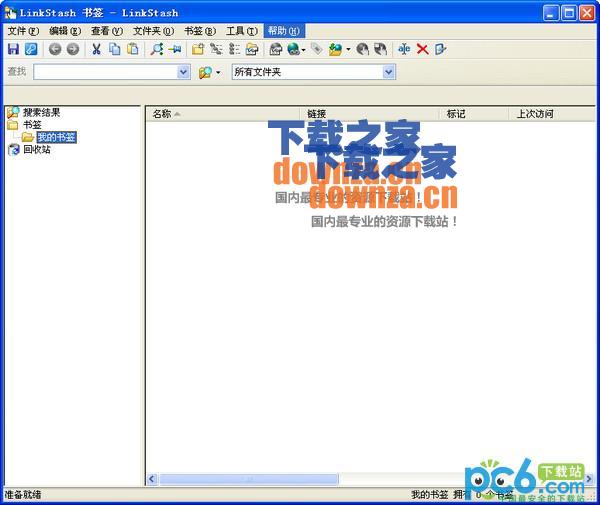Click the list view toolbar icon
This screenshot has width=600, height=505.
coord(234,49)
